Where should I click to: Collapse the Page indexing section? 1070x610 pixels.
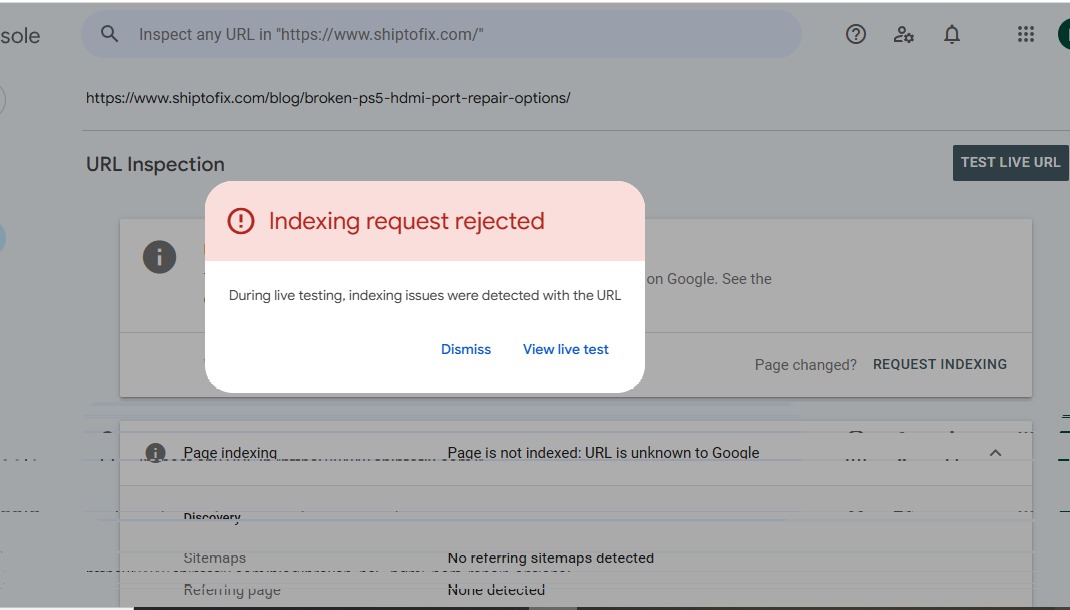click(x=996, y=452)
